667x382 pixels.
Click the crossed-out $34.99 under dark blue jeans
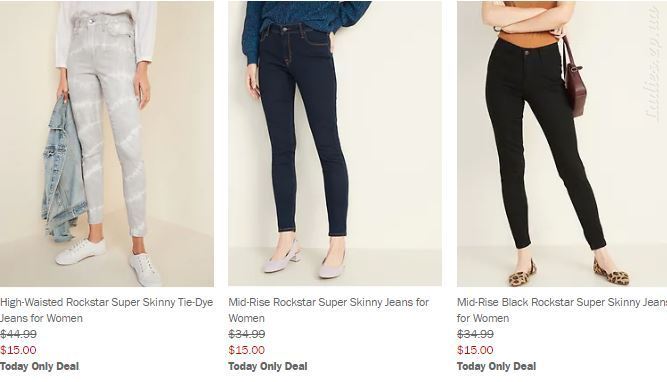coord(247,334)
